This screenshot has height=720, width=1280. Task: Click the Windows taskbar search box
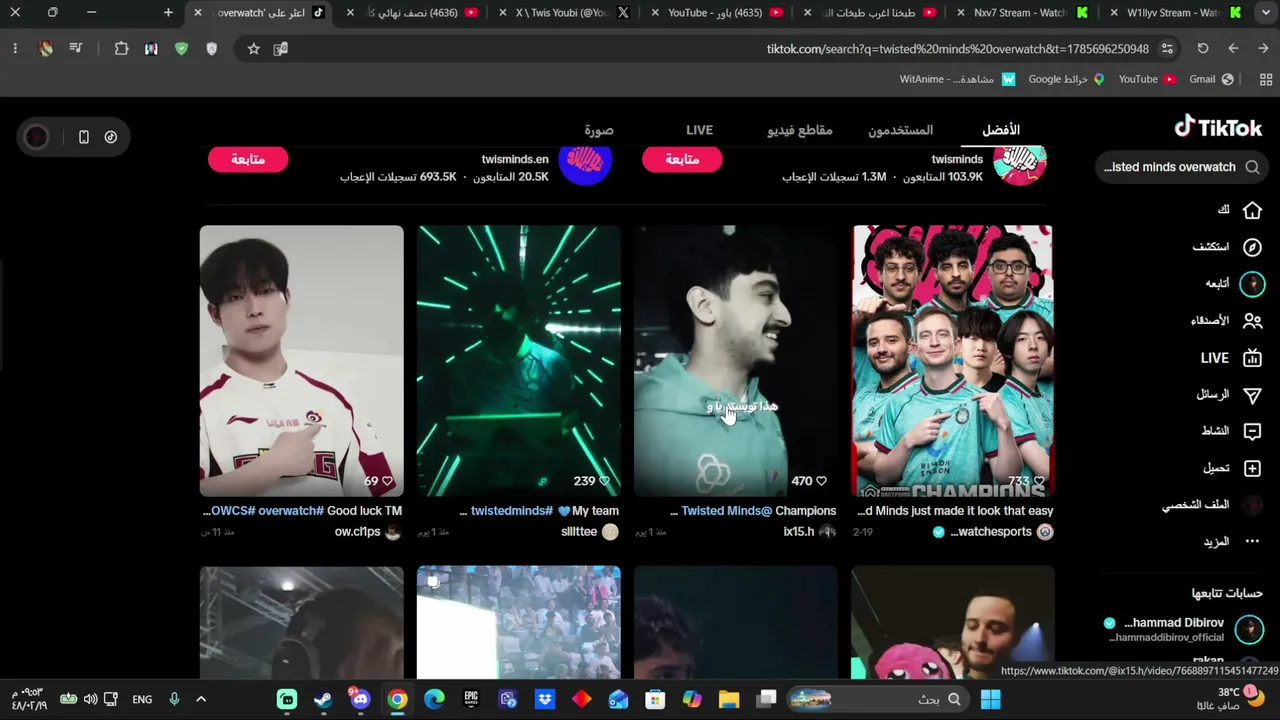(x=878, y=699)
